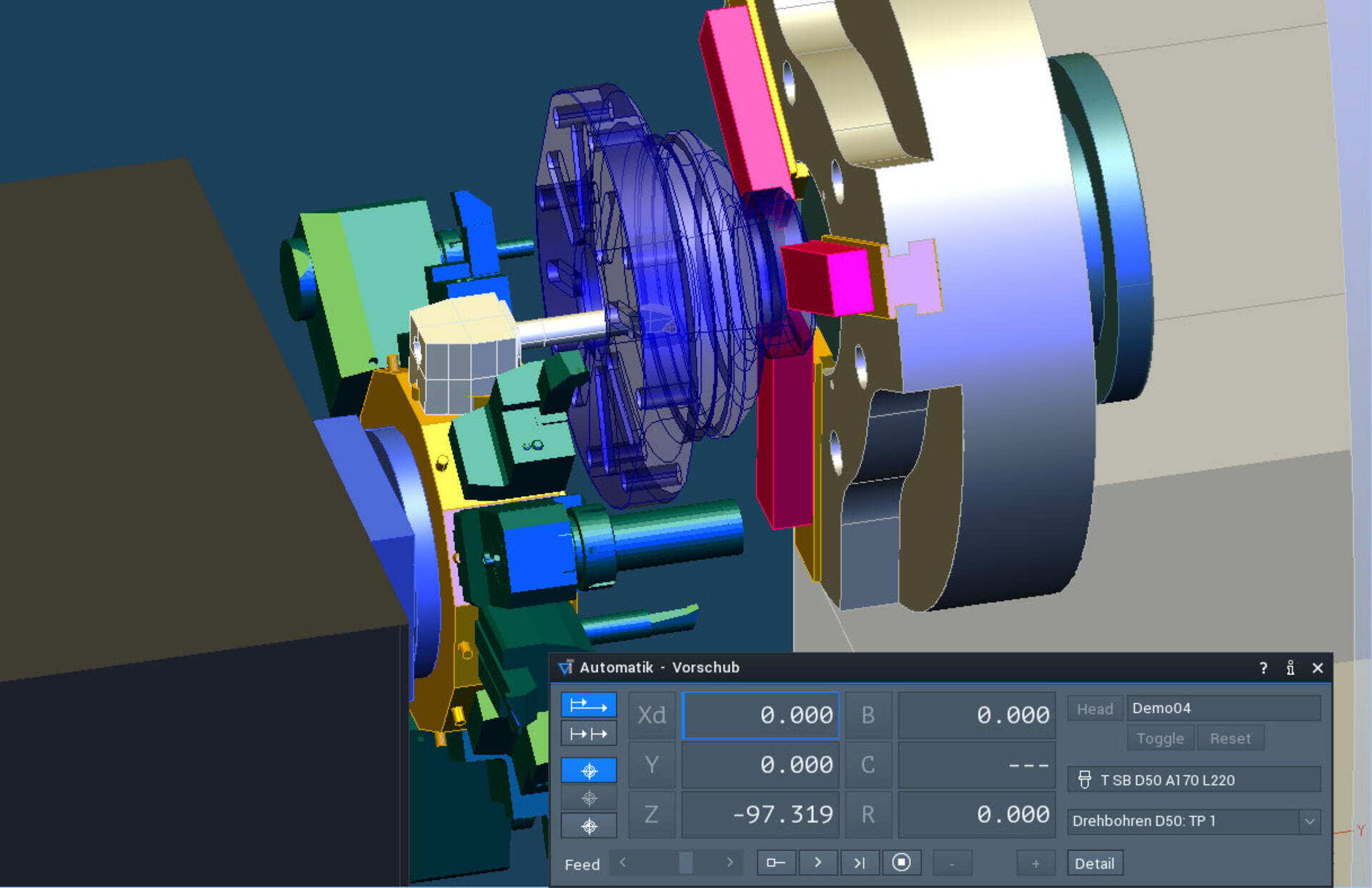
Task: Click the Demo04 head name field
Action: coord(1223,708)
